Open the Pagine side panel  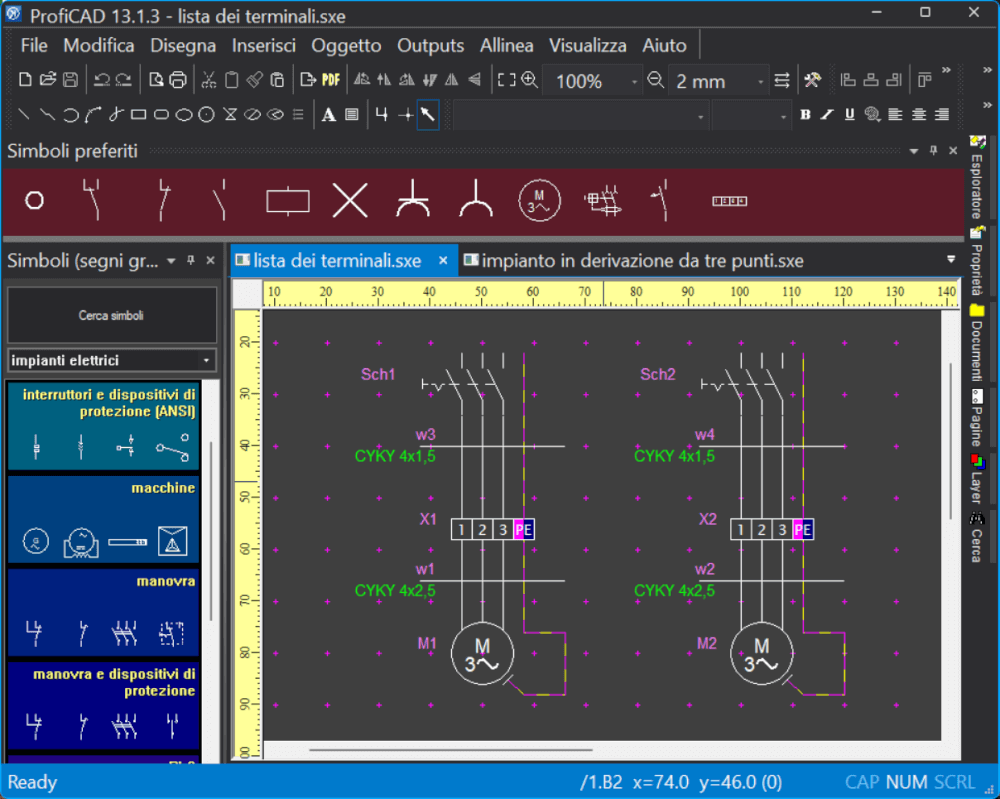point(976,417)
